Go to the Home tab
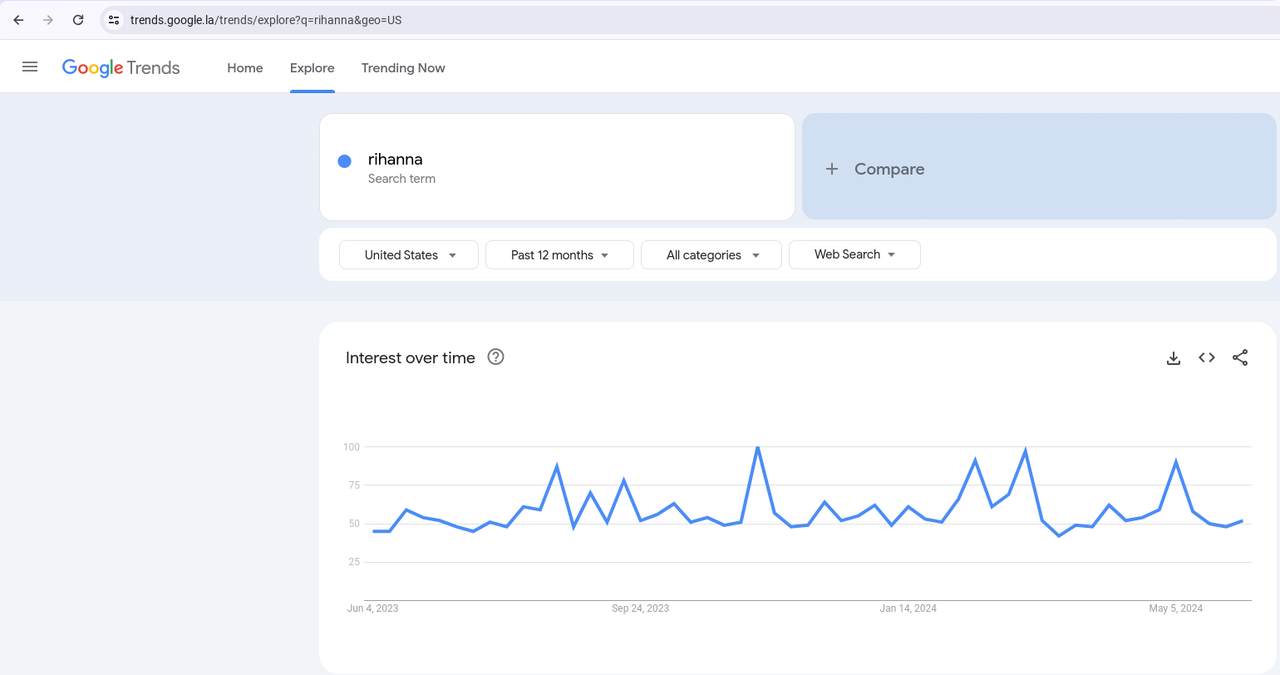Viewport: 1280px width, 675px height. pos(245,68)
